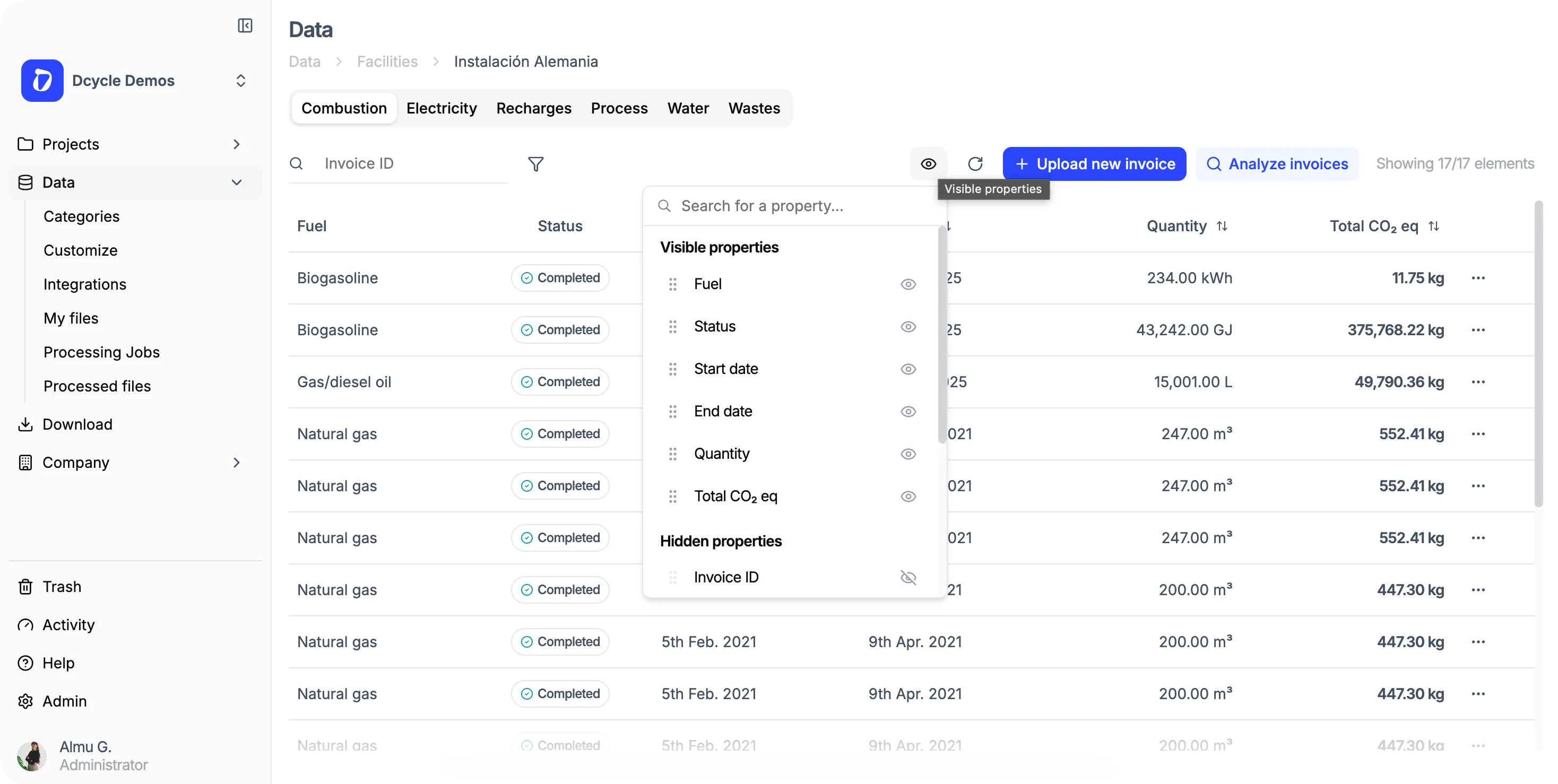
Task: Hide the Status property
Action: [908, 326]
